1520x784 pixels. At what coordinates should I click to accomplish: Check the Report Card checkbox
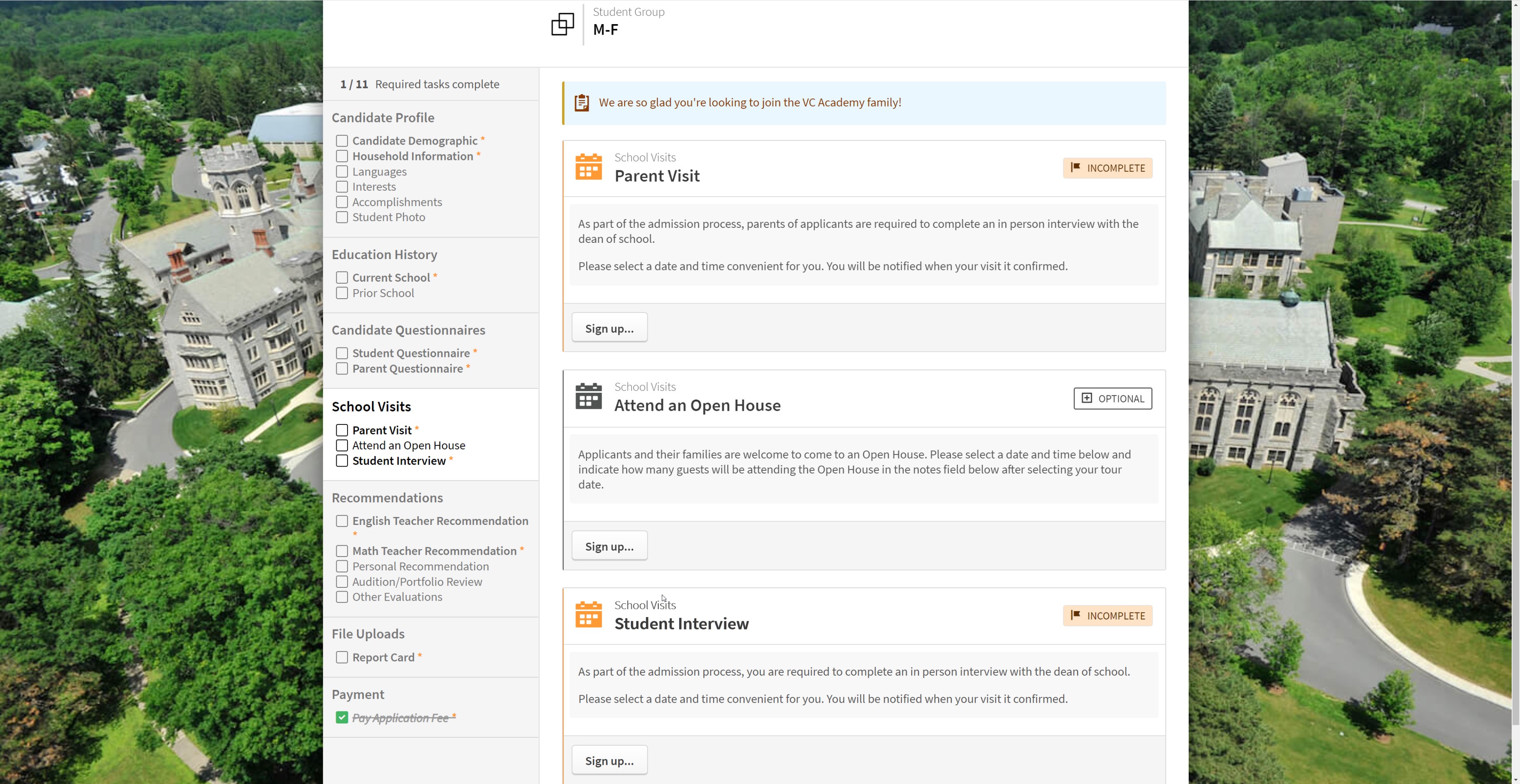(x=342, y=657)
